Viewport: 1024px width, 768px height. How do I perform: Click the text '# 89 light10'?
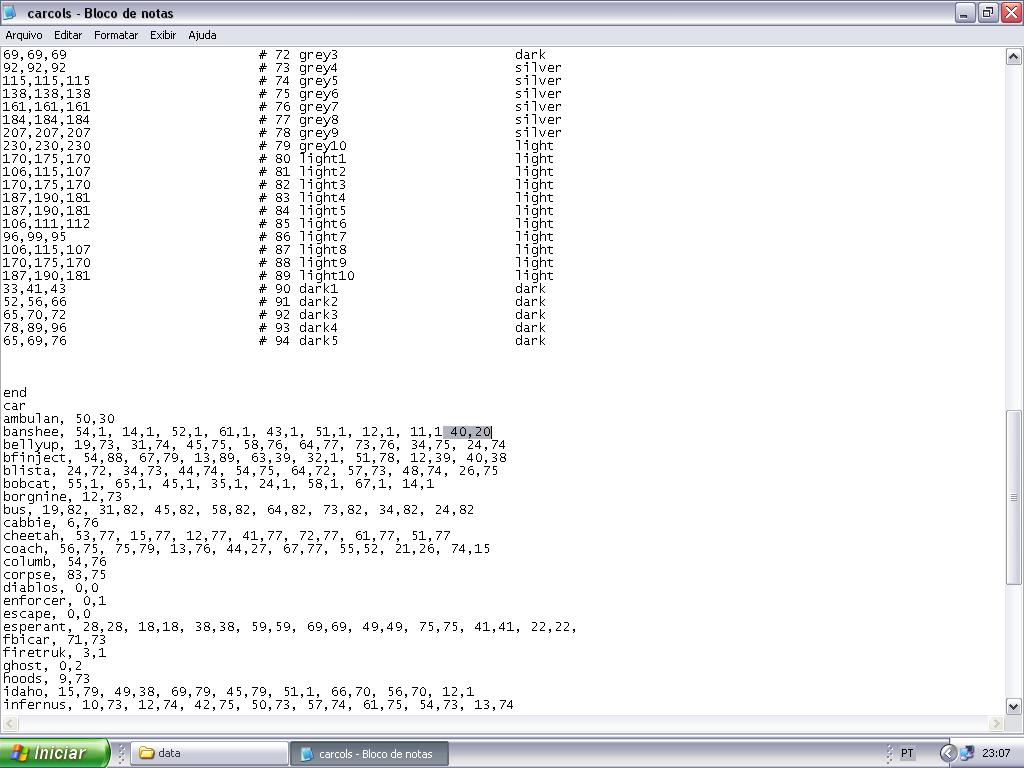click(306, 277)
